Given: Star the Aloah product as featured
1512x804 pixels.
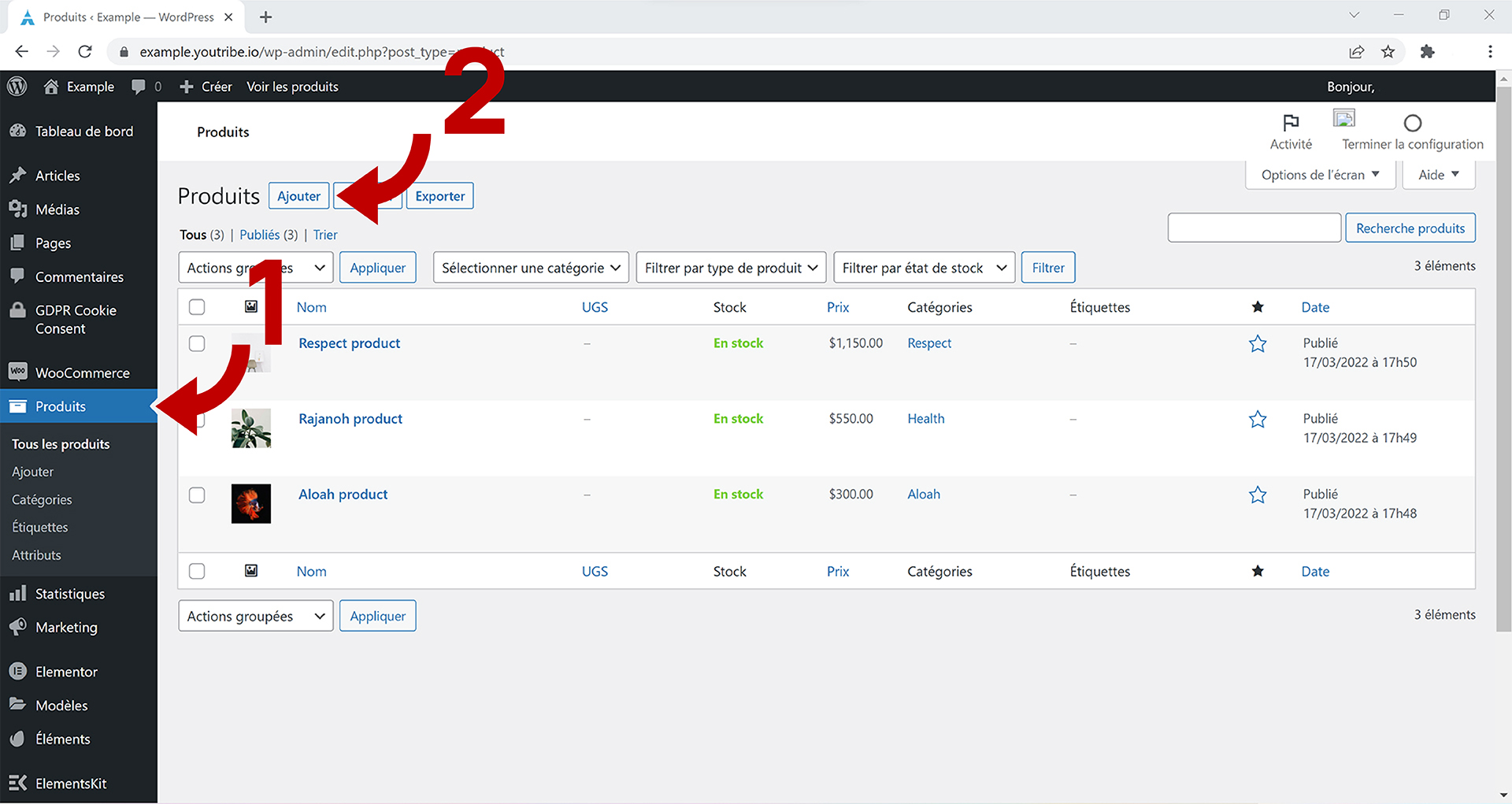Looking at the screenshot, I should coord(1258,495).
